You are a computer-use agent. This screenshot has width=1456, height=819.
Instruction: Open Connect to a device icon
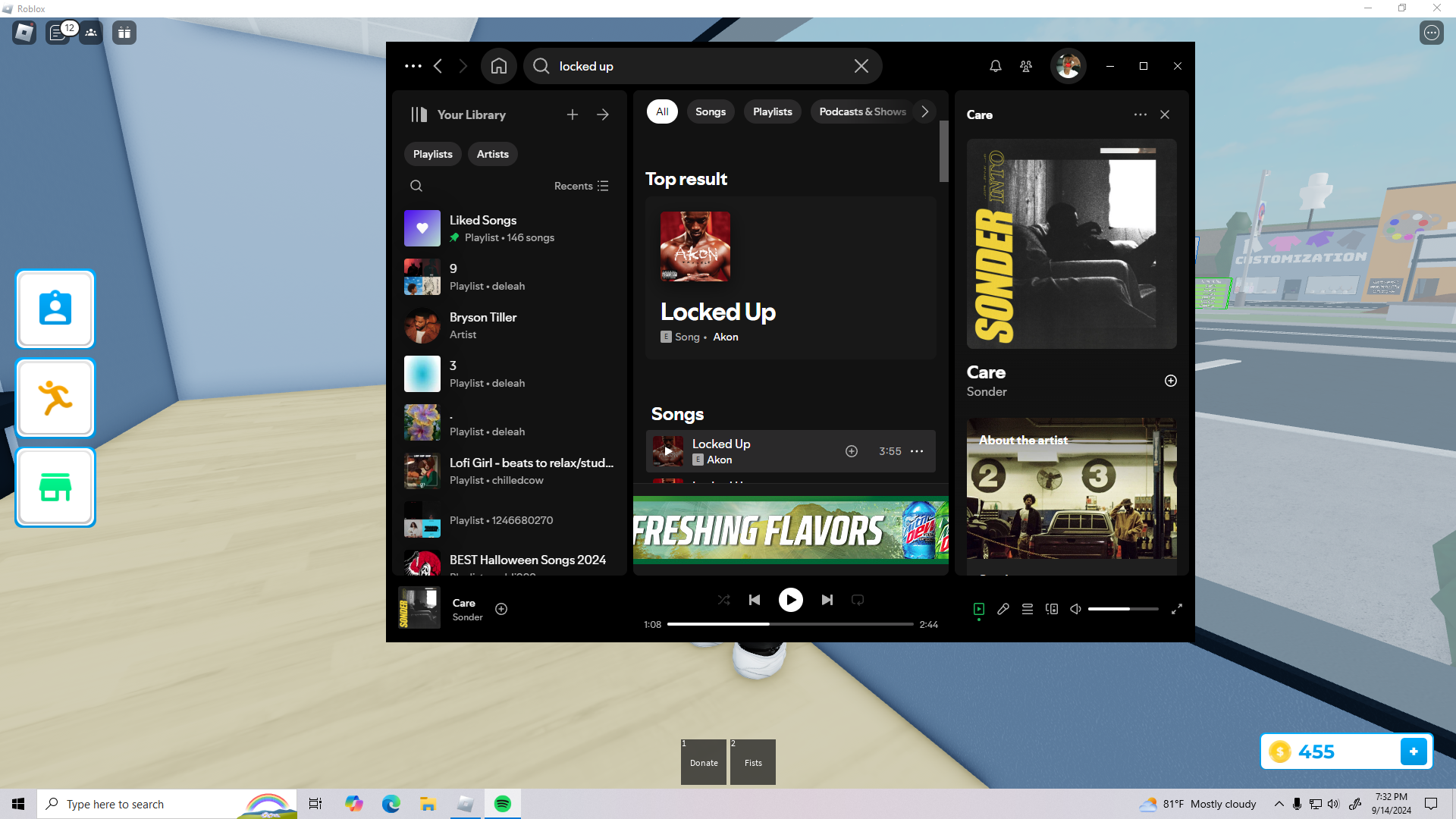1051,609
